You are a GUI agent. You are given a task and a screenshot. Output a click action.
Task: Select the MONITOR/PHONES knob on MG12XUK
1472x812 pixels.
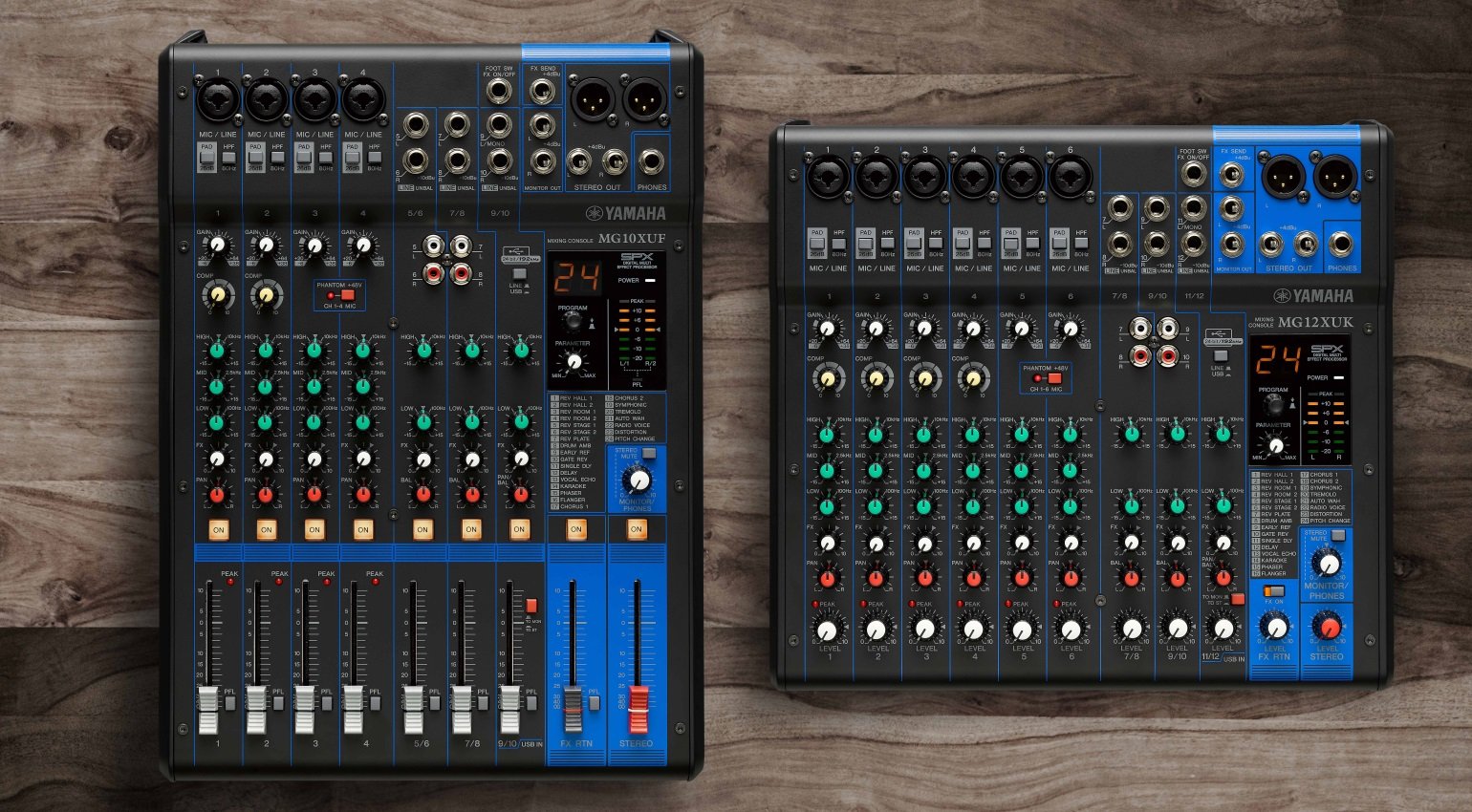click(1329, 564)
